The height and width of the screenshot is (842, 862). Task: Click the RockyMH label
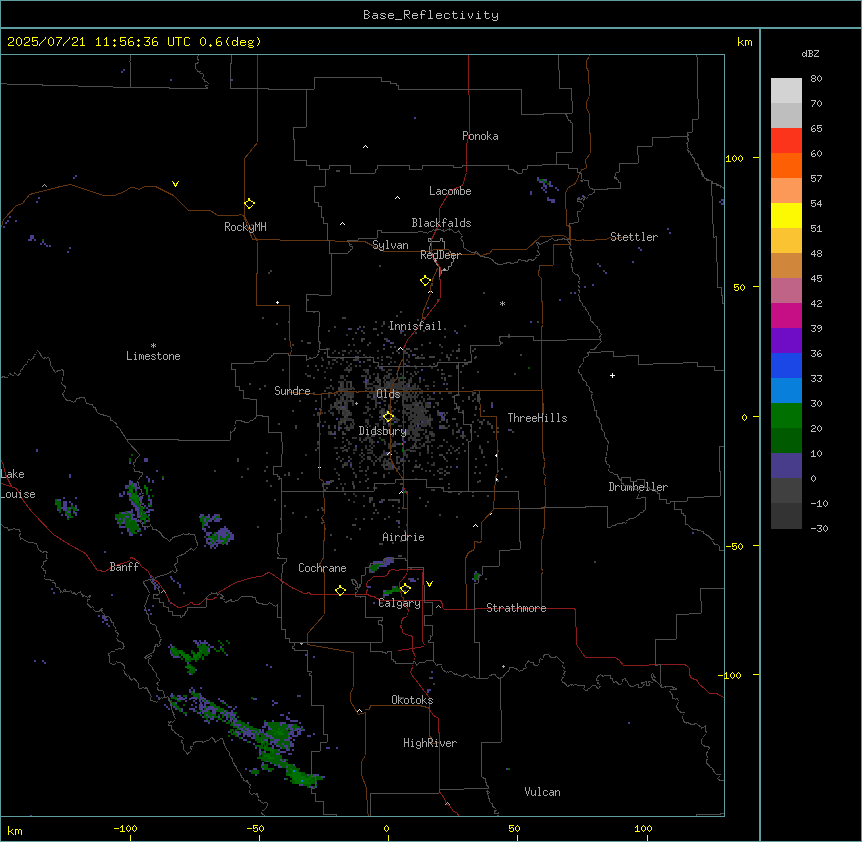[245, 226]
